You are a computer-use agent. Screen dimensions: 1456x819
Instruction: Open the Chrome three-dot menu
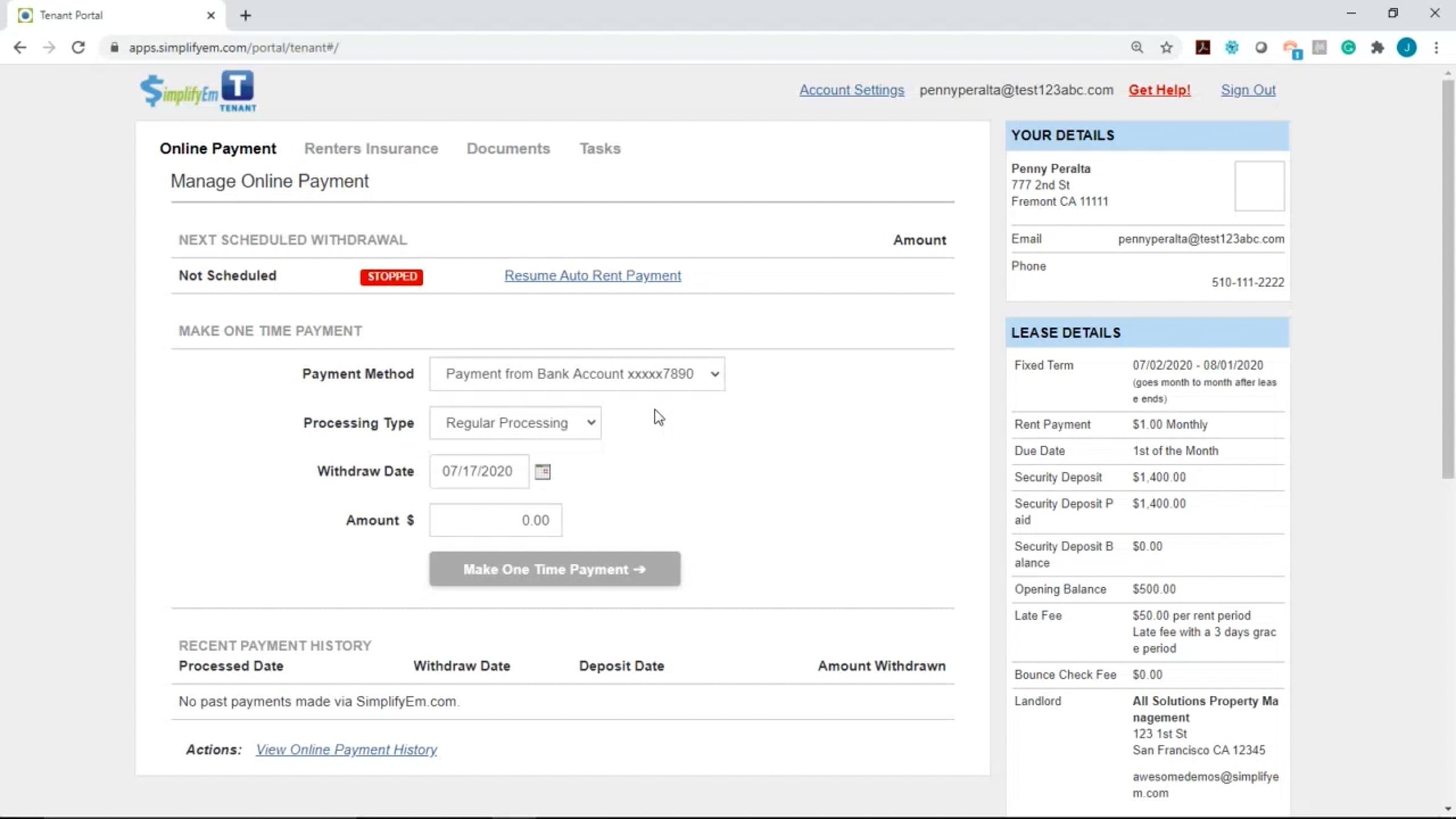point(1436,47)
